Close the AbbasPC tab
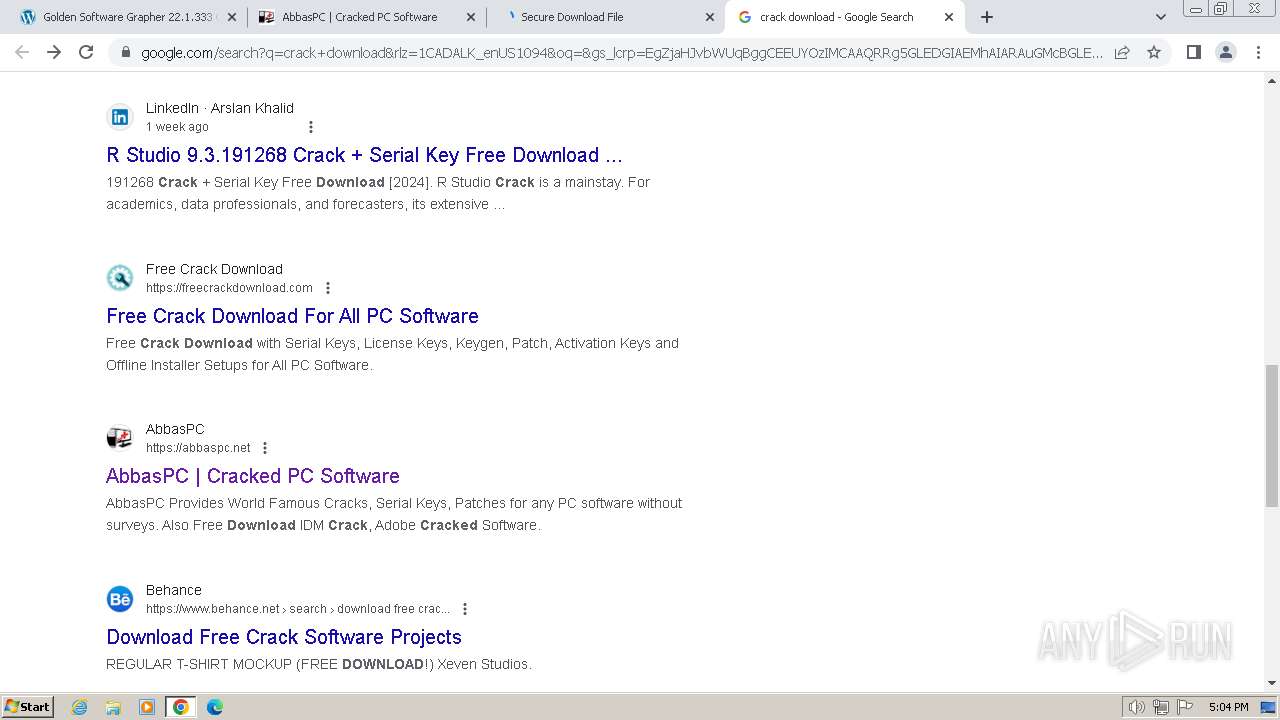Image resolution: width=1280 pixels, height=720 pixels. pos(471,17)
